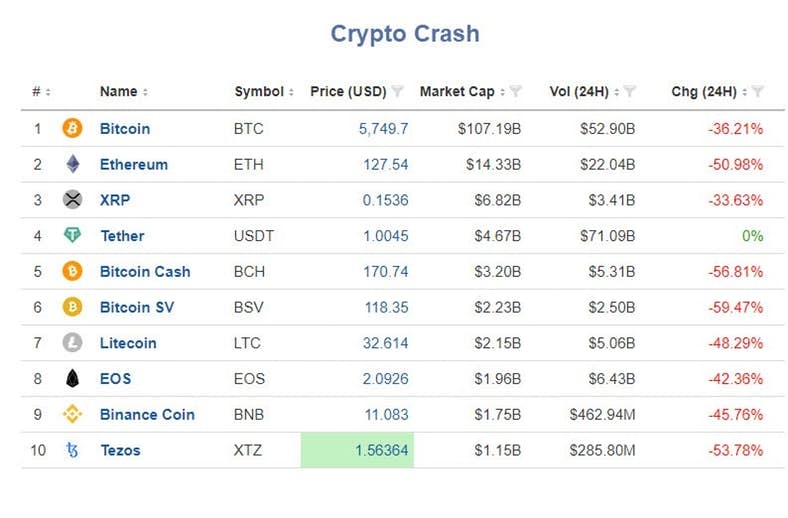Click the Bitcoin price value 5,749.7
The width and height of the screenshot is (788, 518).
383,128
